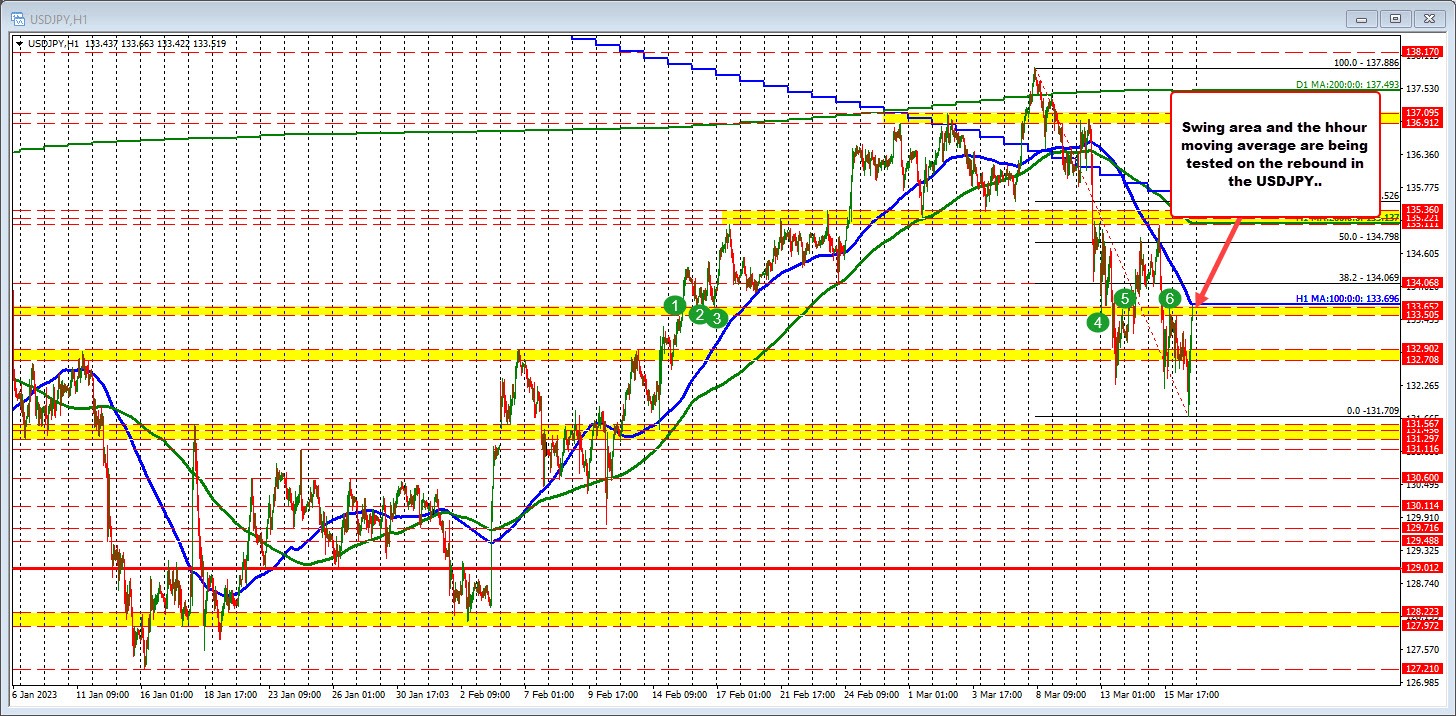Click the 135.360 red price tag

1422,209
